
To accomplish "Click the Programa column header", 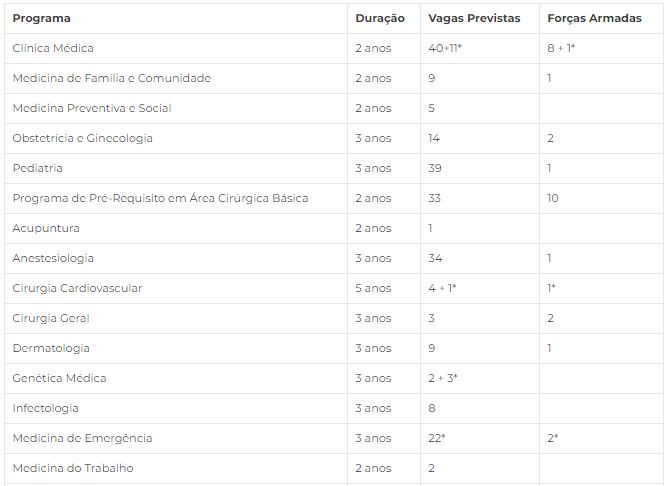I will pos(41,18).
